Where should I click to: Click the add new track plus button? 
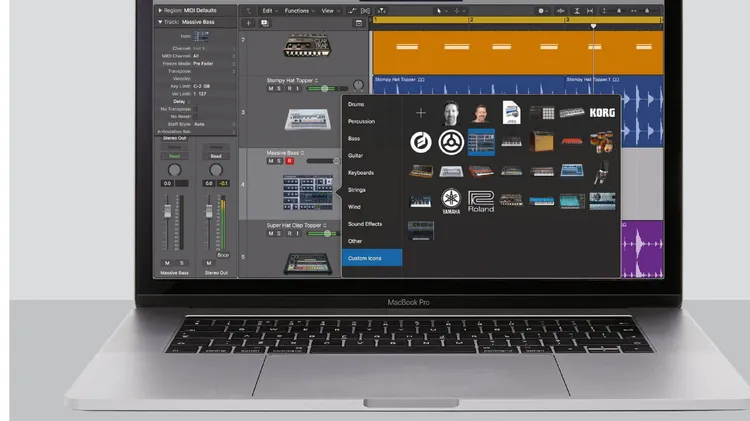coord(248,23)
